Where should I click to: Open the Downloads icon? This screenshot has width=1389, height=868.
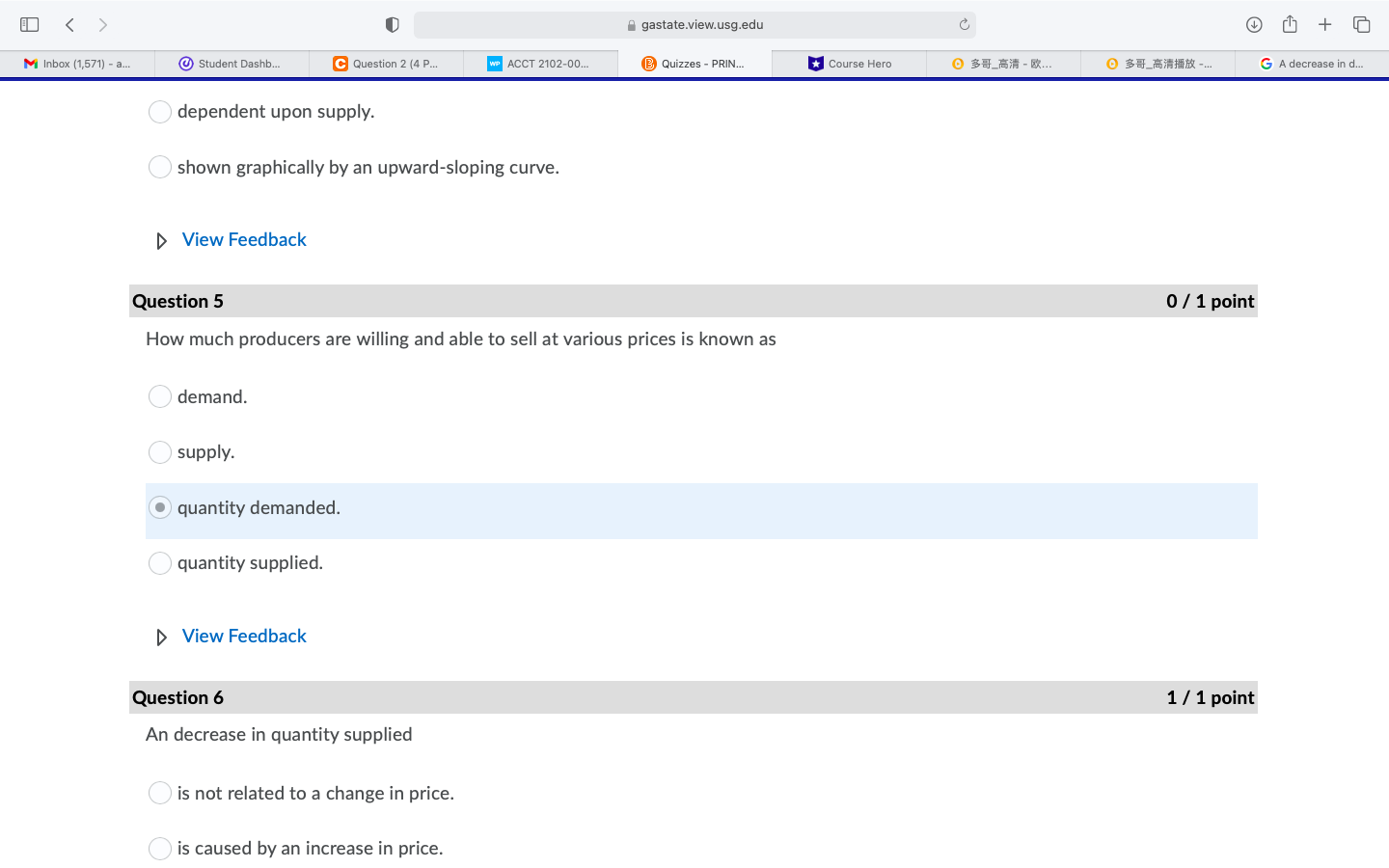coord(1254,24)
